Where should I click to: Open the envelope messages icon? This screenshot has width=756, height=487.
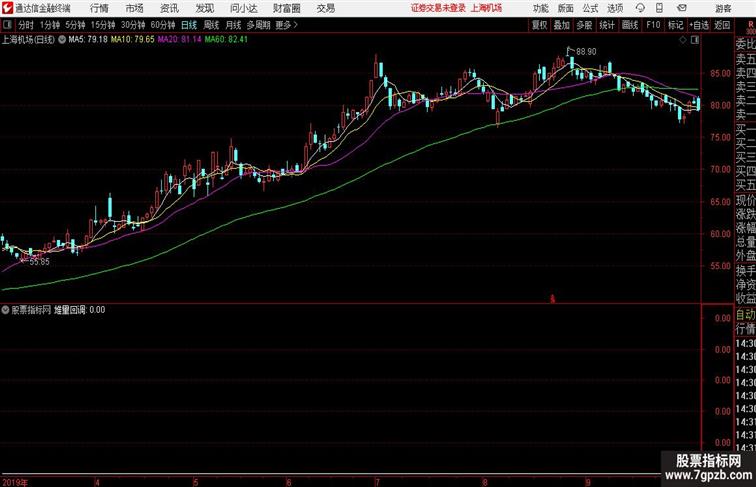[x=682, y=8]
